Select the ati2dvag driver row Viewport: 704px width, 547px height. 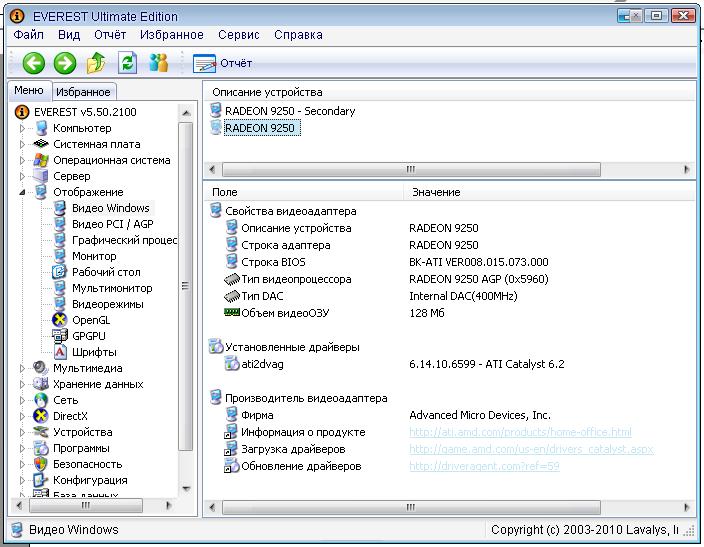tap(449, 364)
